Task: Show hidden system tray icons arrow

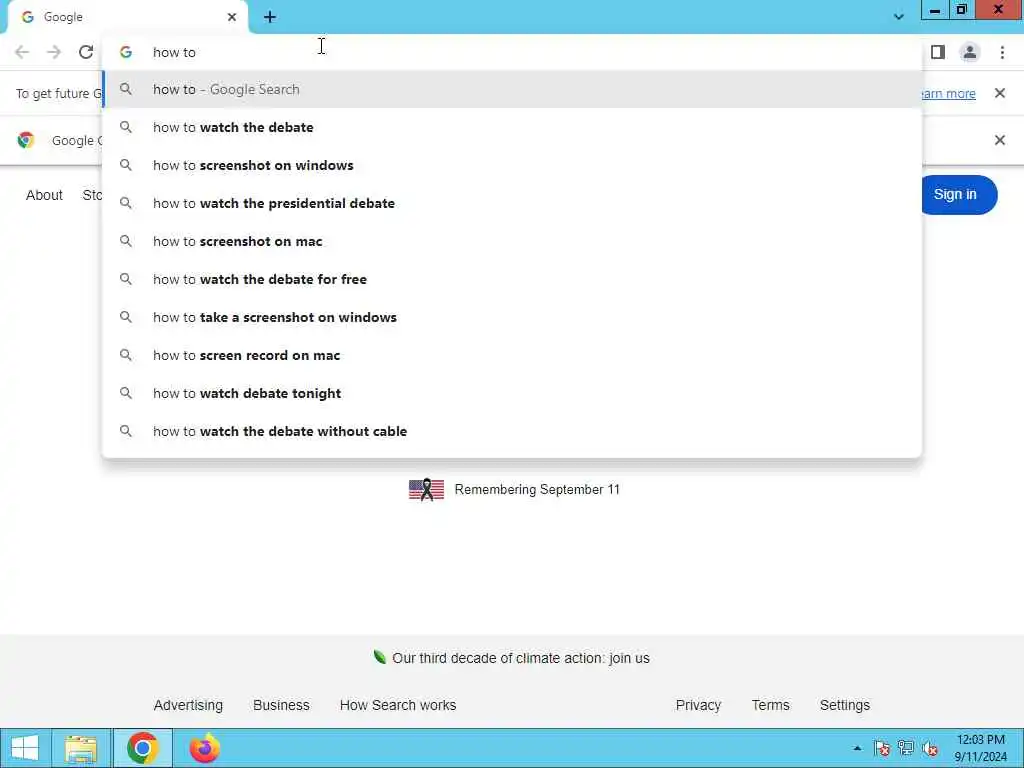Action: pos(857,748)
